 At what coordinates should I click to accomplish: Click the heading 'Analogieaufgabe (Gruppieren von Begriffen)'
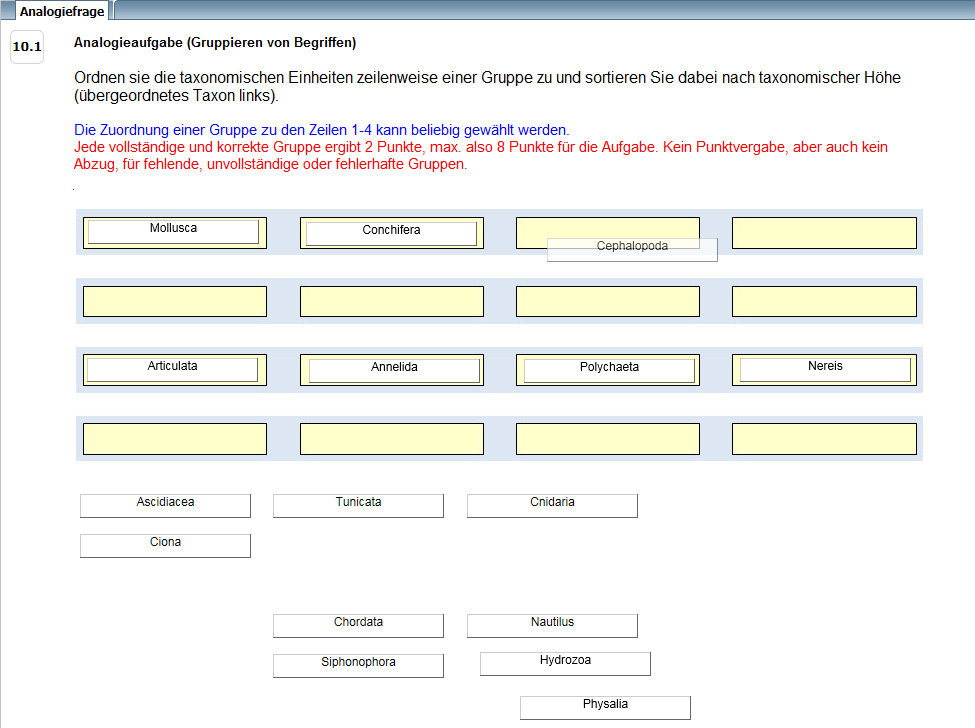pos(215,42)
